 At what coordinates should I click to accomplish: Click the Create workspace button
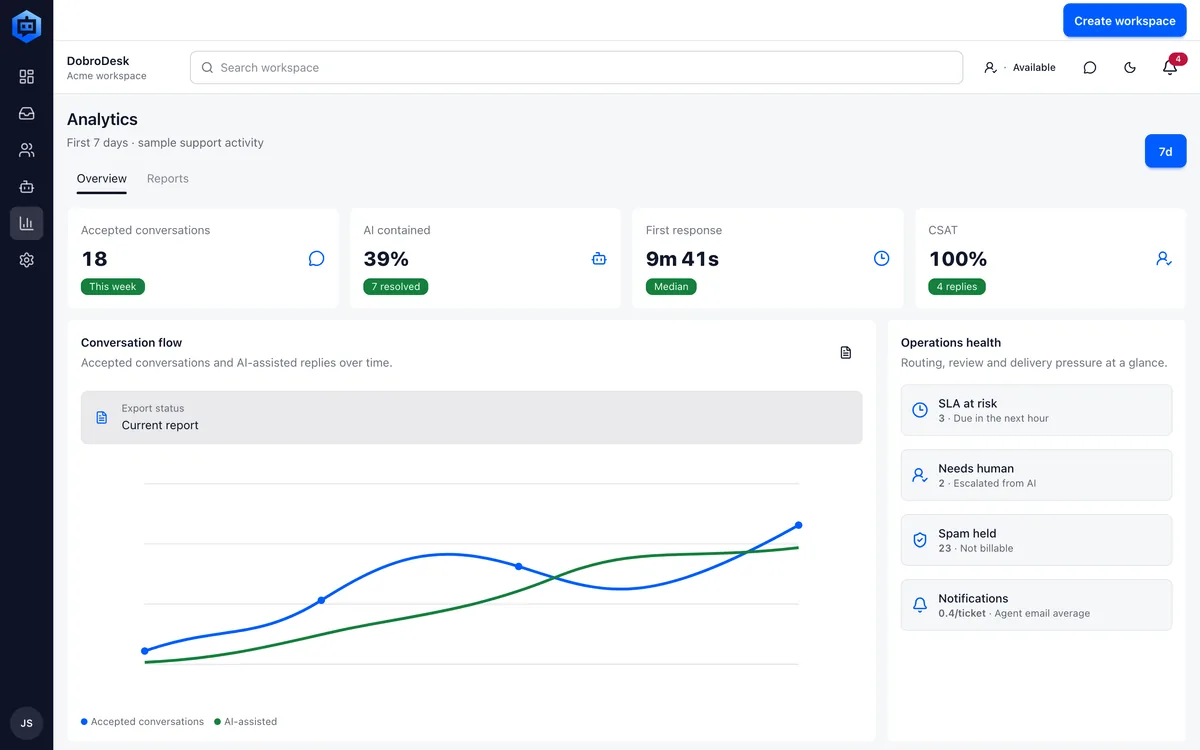[x=1125, y=20]
